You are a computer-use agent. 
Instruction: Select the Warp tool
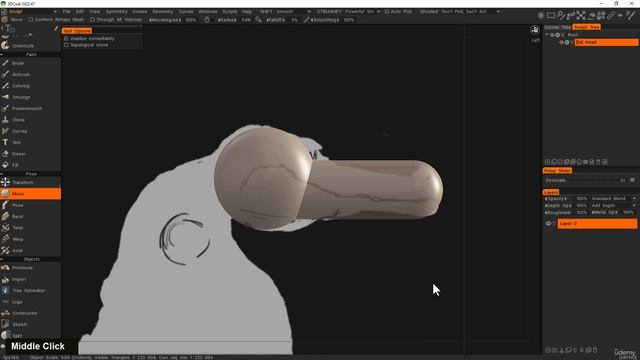point(31,239)
